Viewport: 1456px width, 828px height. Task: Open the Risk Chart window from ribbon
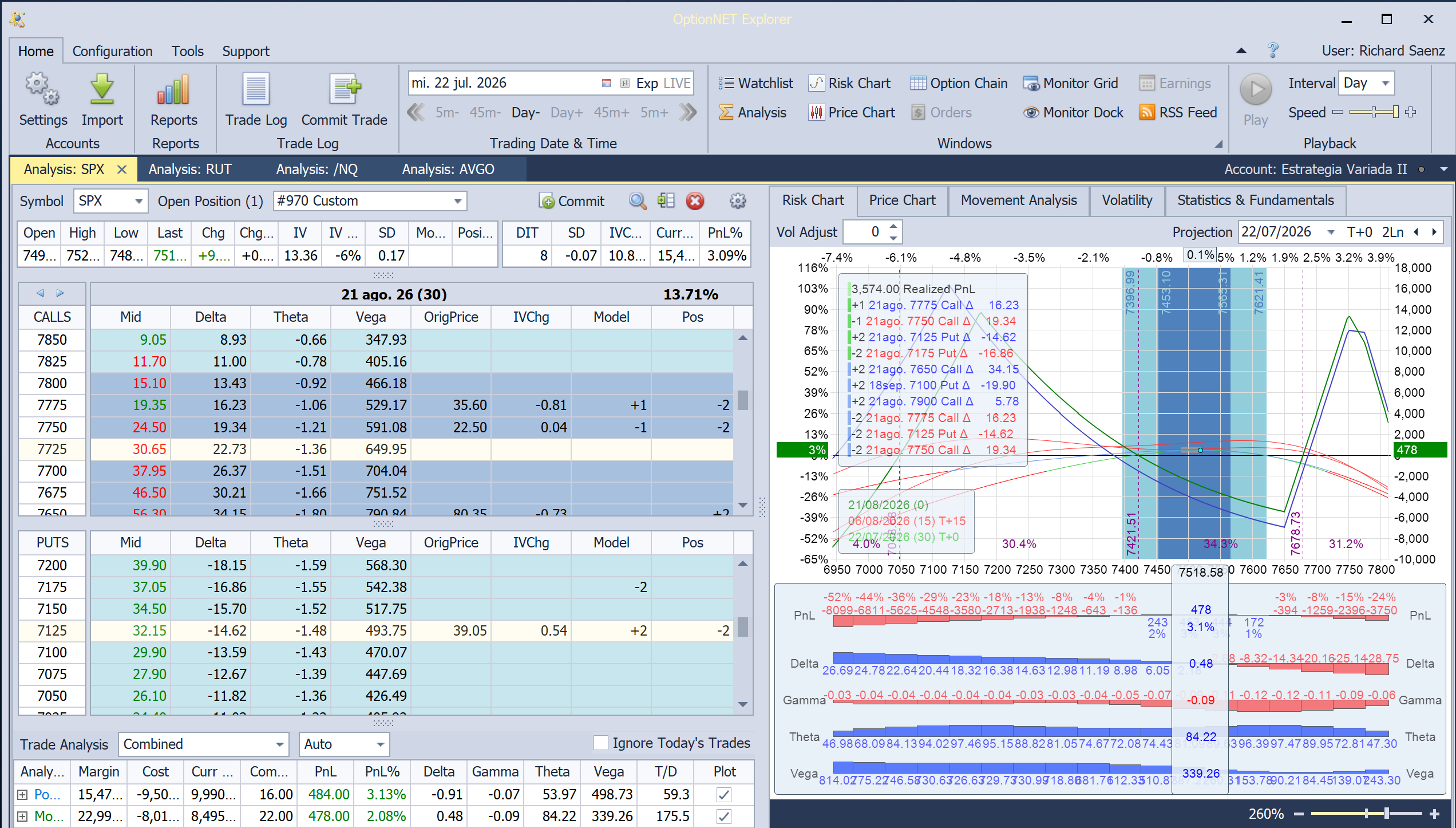849,84
